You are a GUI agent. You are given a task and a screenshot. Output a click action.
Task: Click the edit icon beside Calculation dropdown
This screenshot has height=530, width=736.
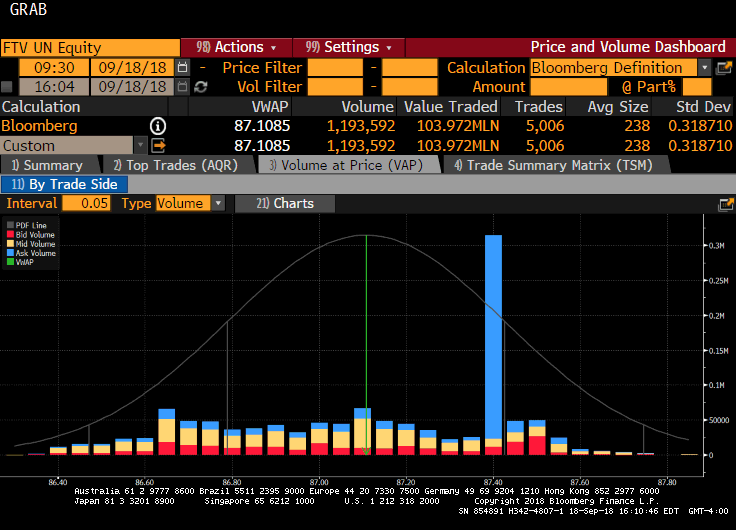click(724, 67)
